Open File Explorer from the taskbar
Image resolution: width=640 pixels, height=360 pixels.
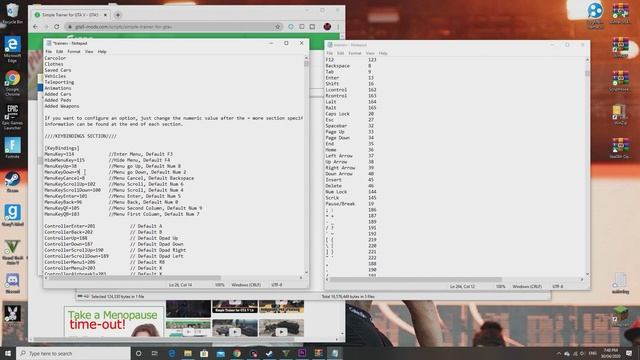(188, 353)
